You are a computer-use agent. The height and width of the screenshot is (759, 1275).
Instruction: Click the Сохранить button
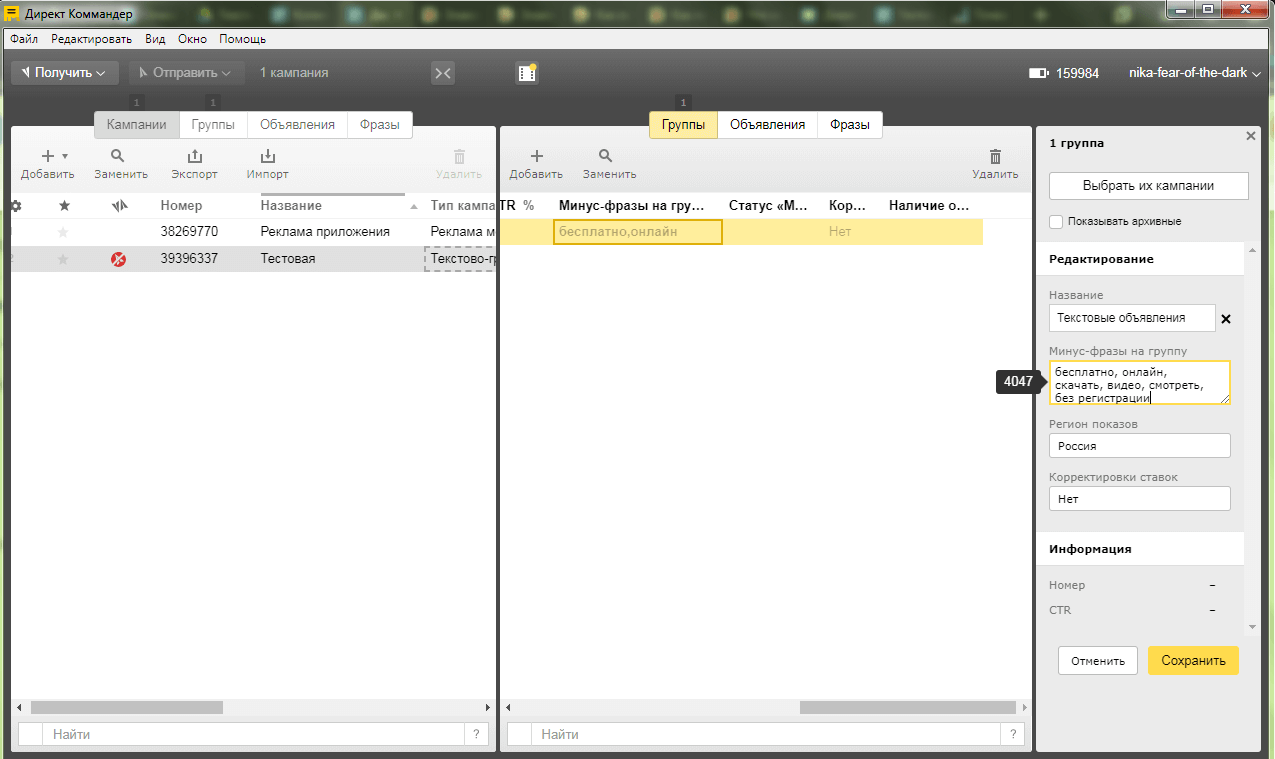coord(1192,660)
